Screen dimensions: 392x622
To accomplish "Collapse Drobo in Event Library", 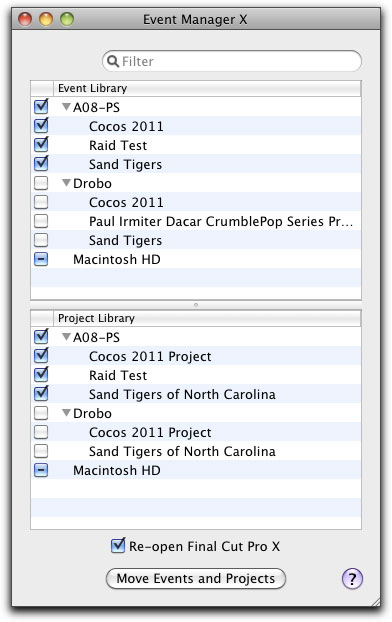I will point(66,183).
